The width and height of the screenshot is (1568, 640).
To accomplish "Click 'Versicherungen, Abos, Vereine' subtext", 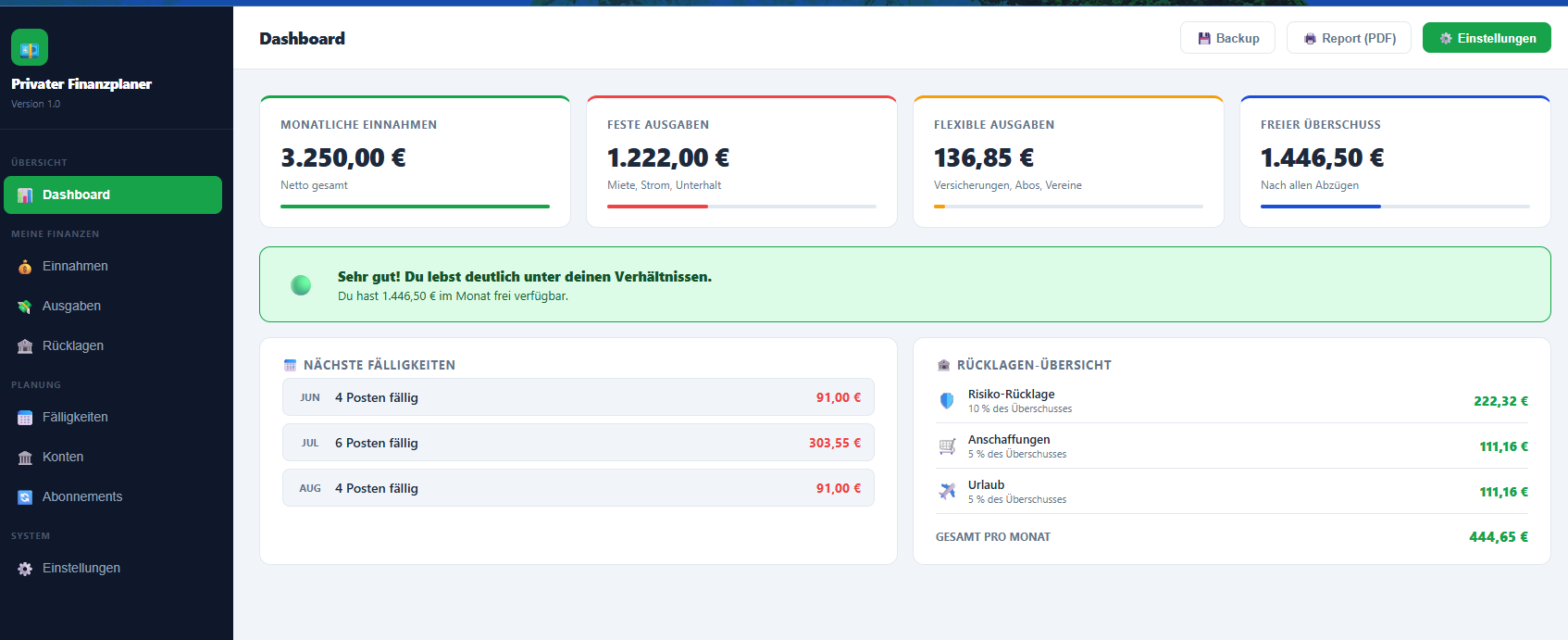I will tap(1008, 185).
